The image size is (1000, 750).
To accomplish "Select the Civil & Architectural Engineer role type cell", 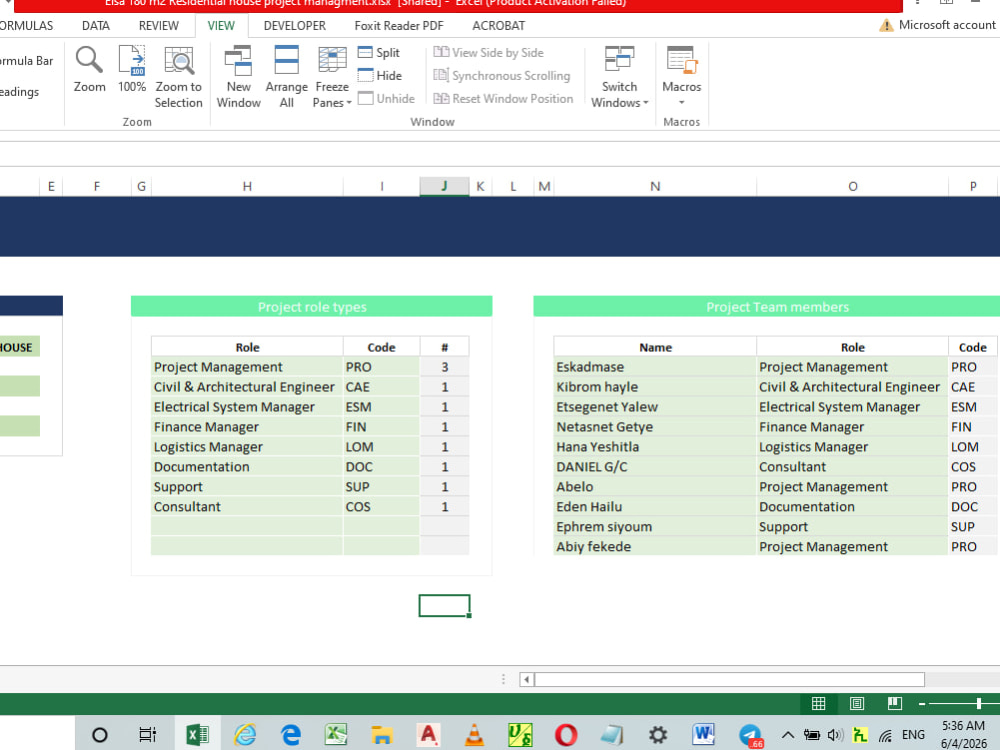I will pyautogui.click(x=247, y=386).
